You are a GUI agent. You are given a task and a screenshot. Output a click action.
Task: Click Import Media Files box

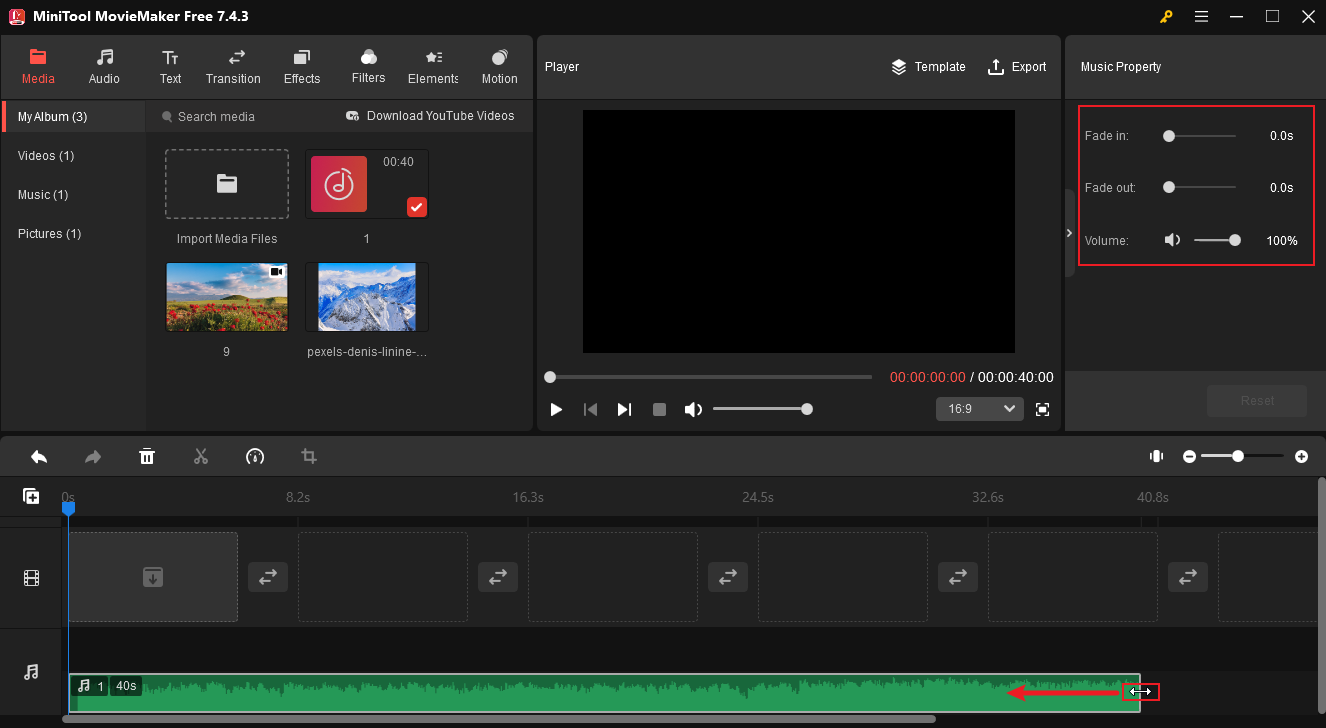(x=227, y=184)
